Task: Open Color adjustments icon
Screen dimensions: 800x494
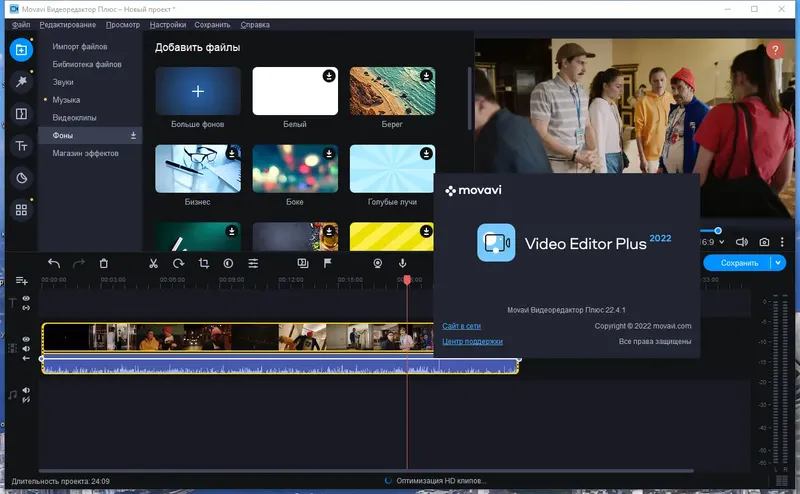Action: coord(228,263)
